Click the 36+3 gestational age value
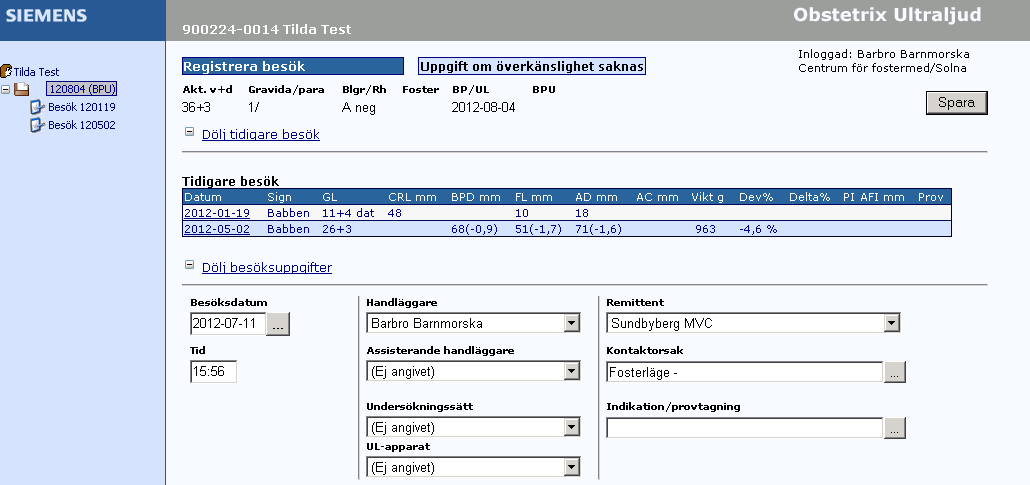The width and height of the screenshot is (1030, 485). pyautogui.click(x=196, y=108)
